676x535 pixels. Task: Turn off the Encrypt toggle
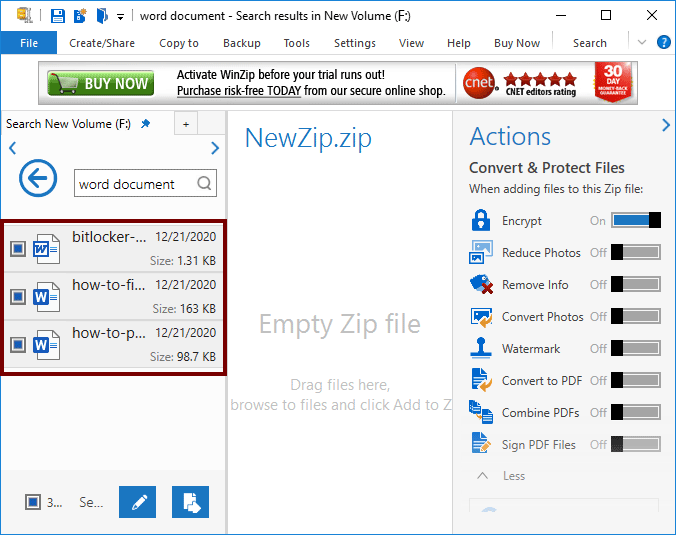[x=636, y=220]
